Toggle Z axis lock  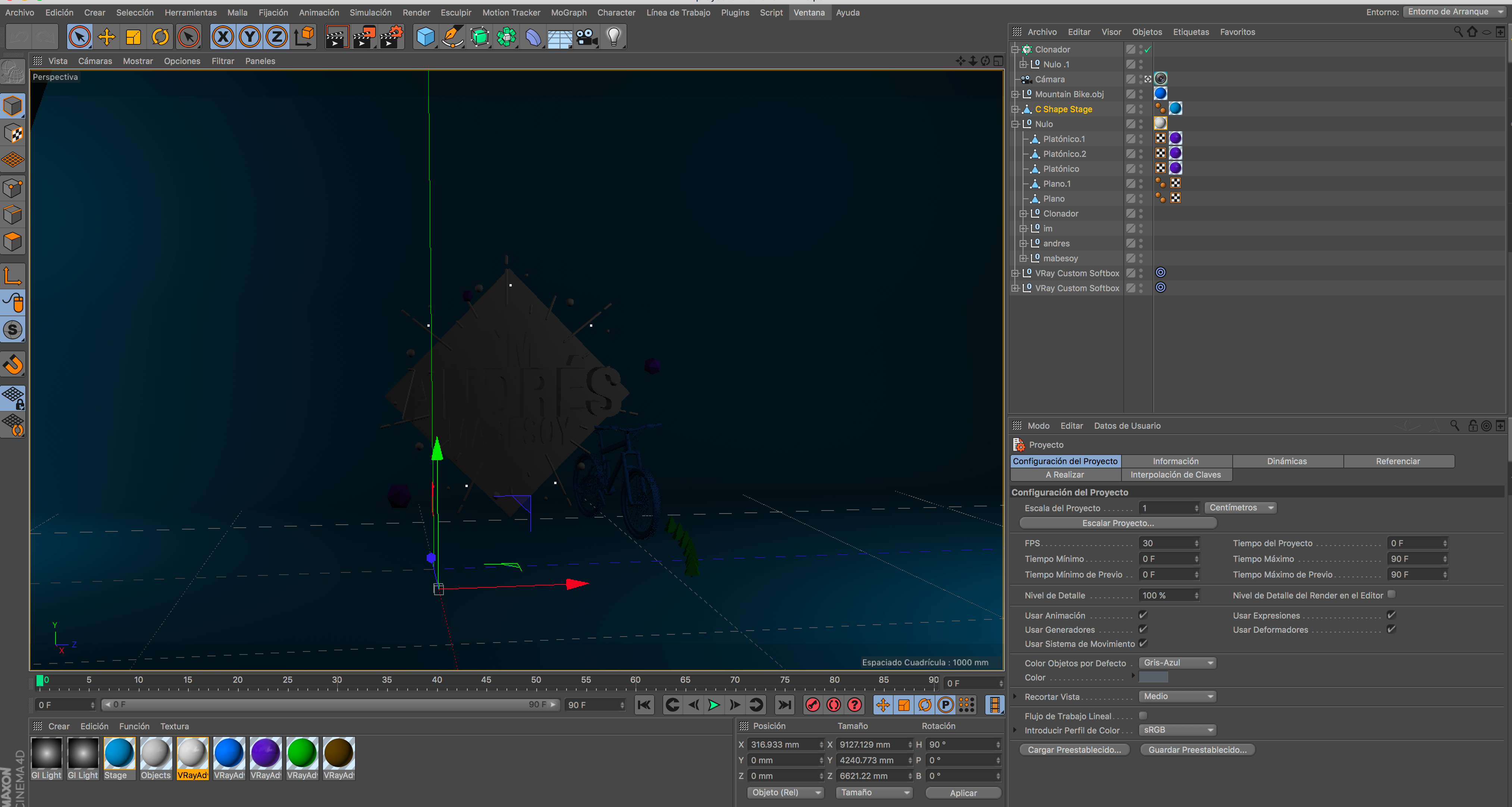click(276, 37)
